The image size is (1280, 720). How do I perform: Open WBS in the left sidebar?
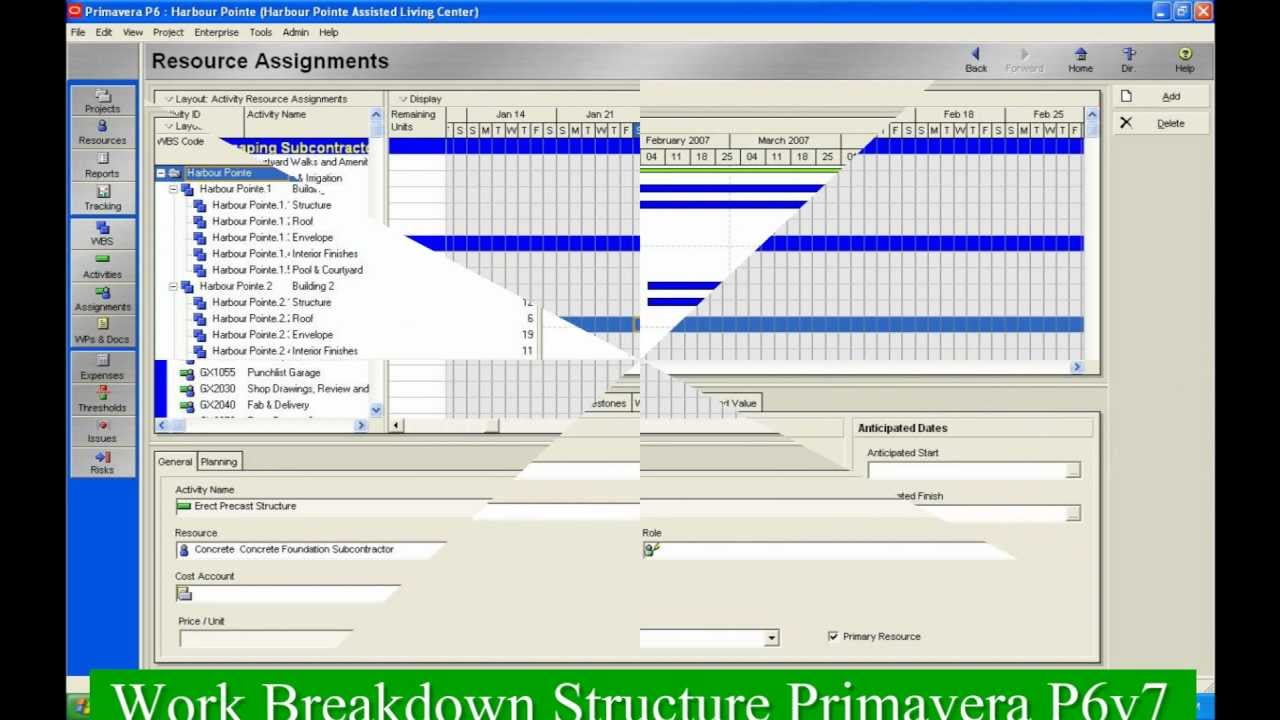(x=102, y=233)
